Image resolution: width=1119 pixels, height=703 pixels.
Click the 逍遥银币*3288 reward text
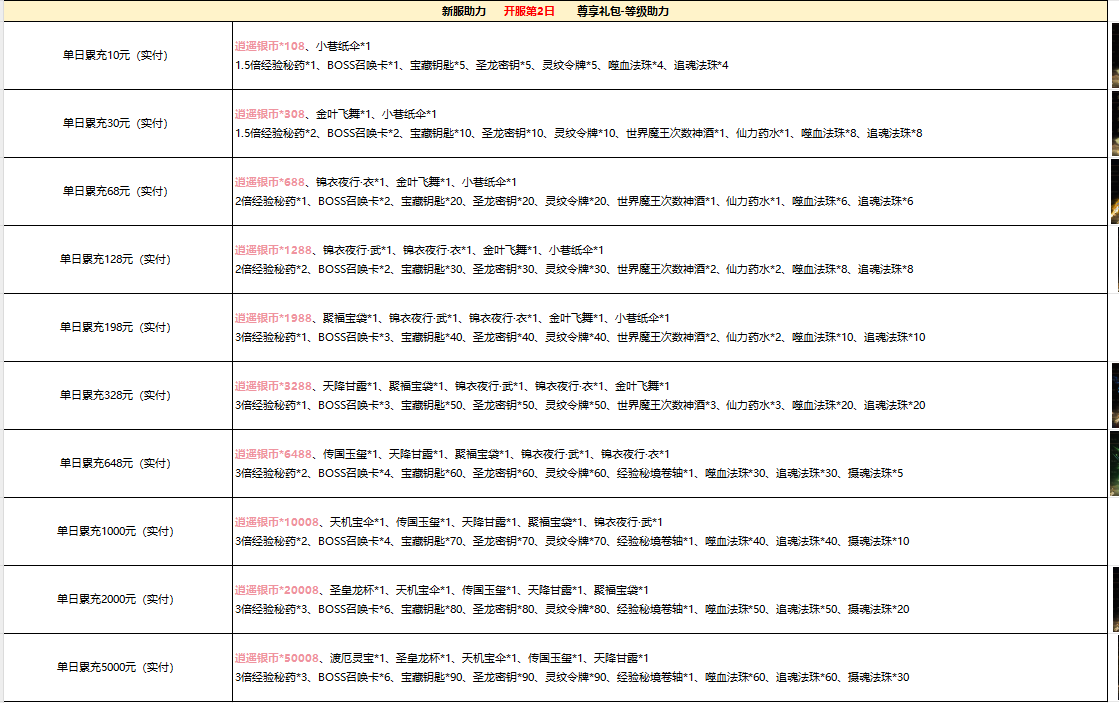coord(272,386)
